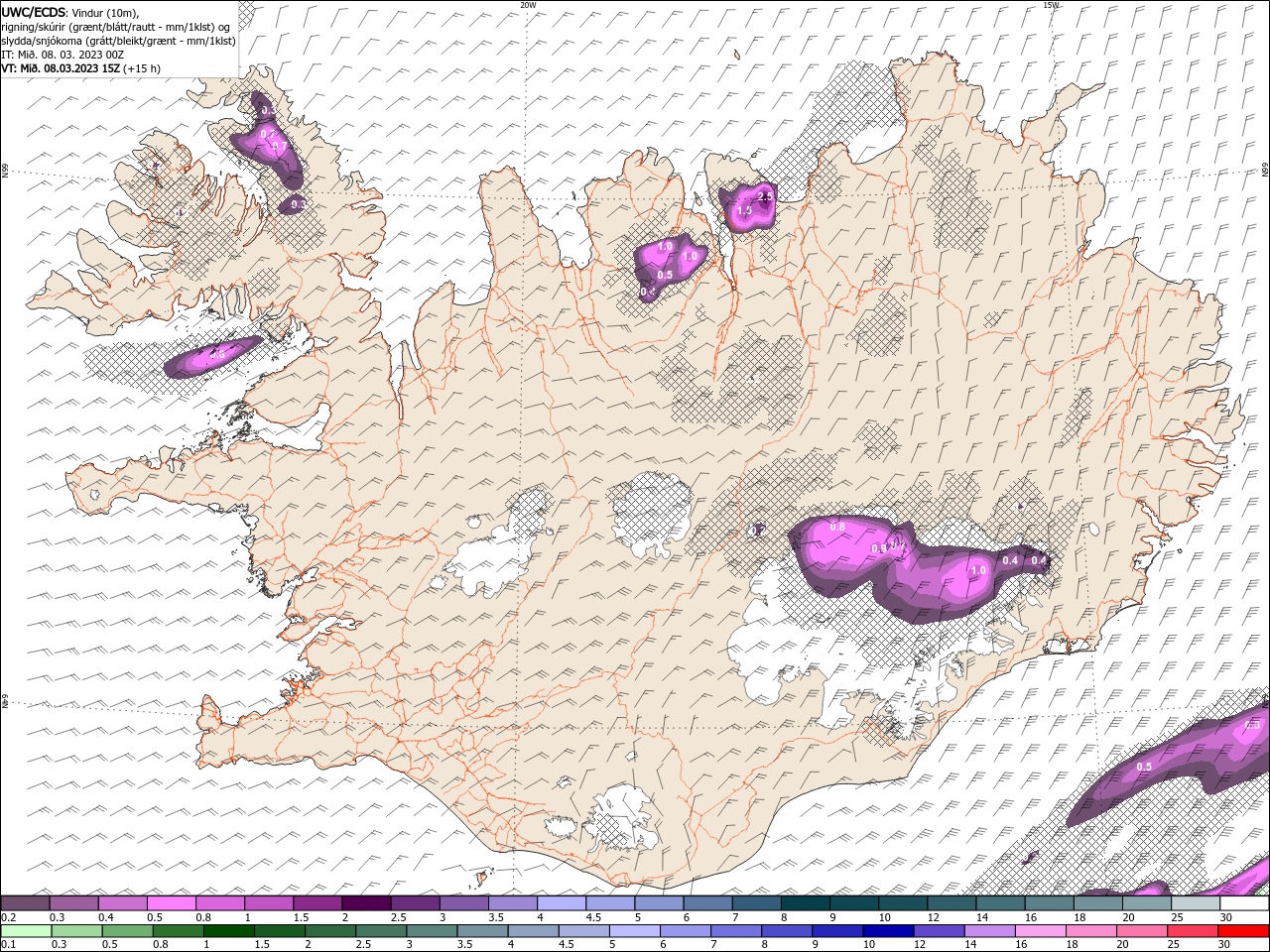Screen dimensions: 1270x952
Task: Click the bright red 30 swatch, lower legend
Action: pyautogui.click(x=1243, y=931)
